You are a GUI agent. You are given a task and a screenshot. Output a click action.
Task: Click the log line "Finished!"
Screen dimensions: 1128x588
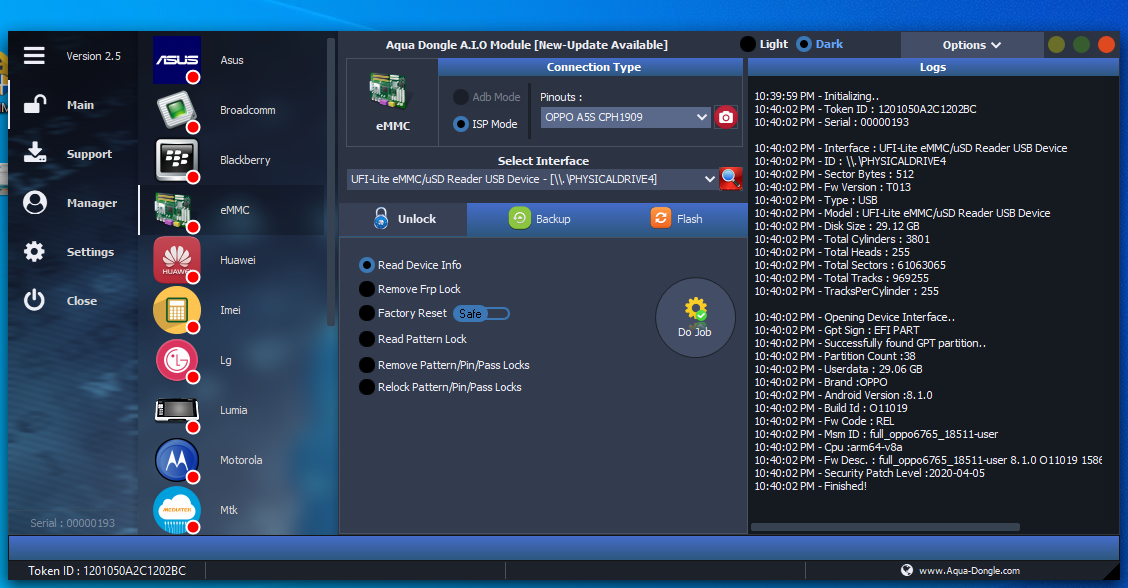click(810, 487)
